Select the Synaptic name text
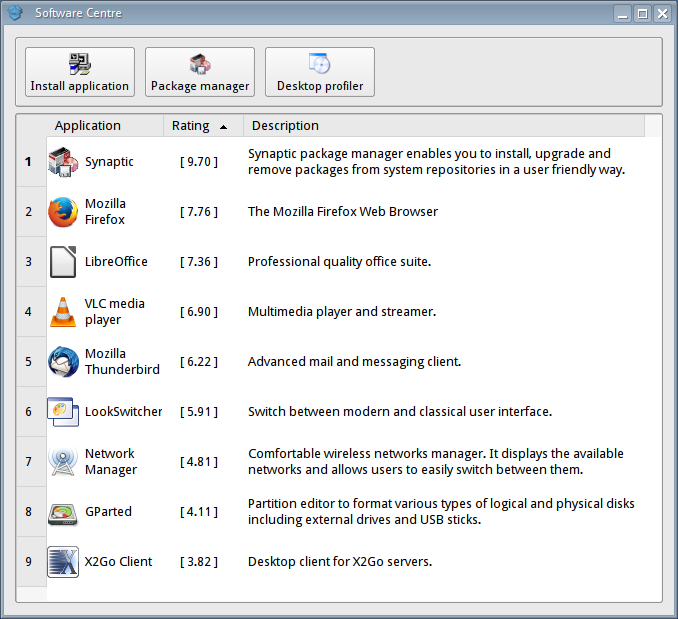The image size is (678, 619). (x=109, y=162)
